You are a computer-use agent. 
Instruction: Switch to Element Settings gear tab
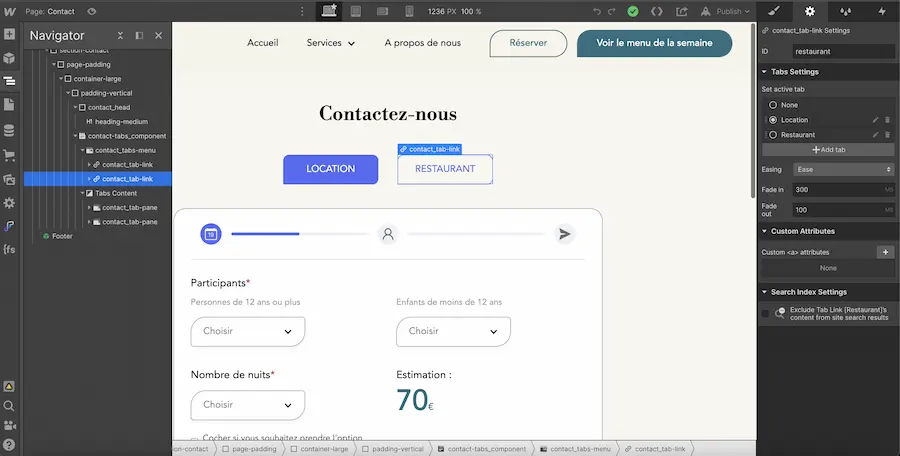pos(810,11)
